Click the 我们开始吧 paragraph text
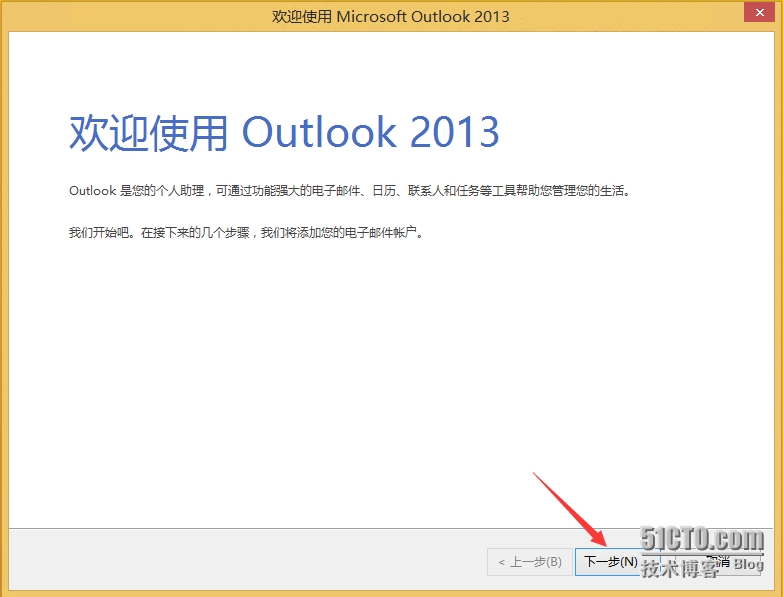The height and width of the screenshot is (597, 783). (x=247, y=233)
